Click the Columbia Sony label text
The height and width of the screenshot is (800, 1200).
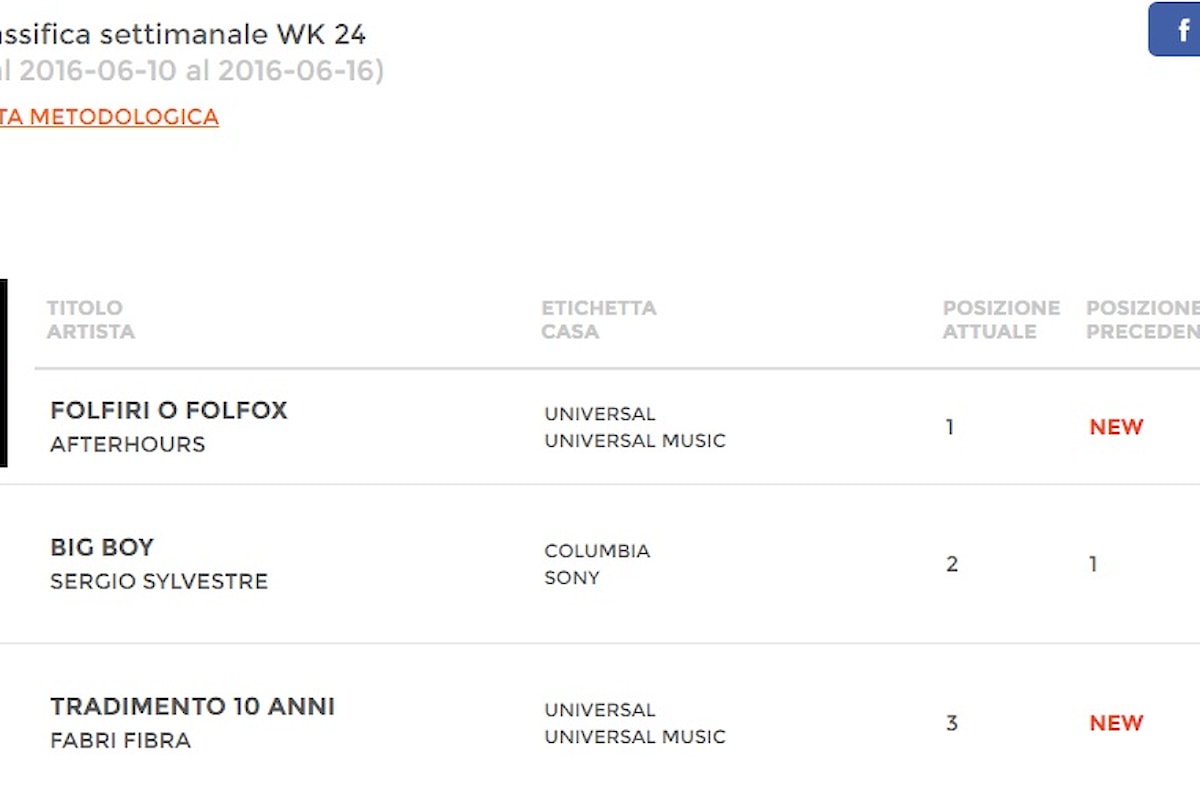[x=597, y=564]
